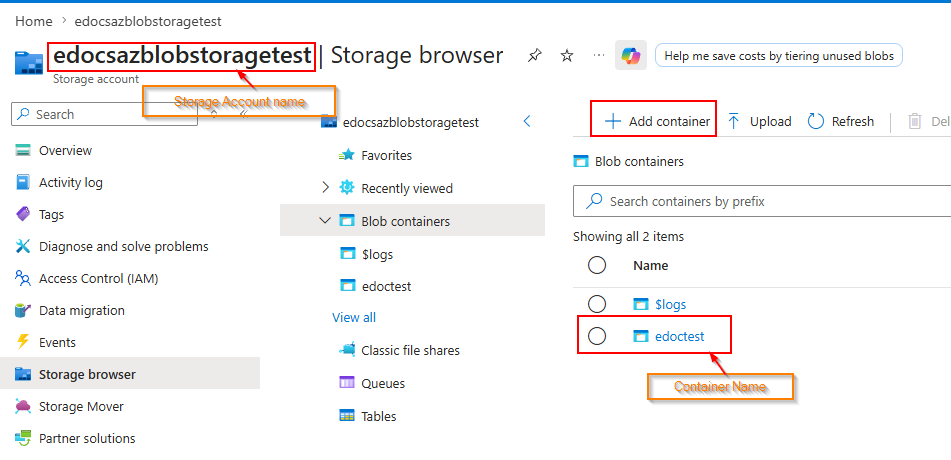
Task: Open edoctest container in the tree
Action: pos(386,286)
